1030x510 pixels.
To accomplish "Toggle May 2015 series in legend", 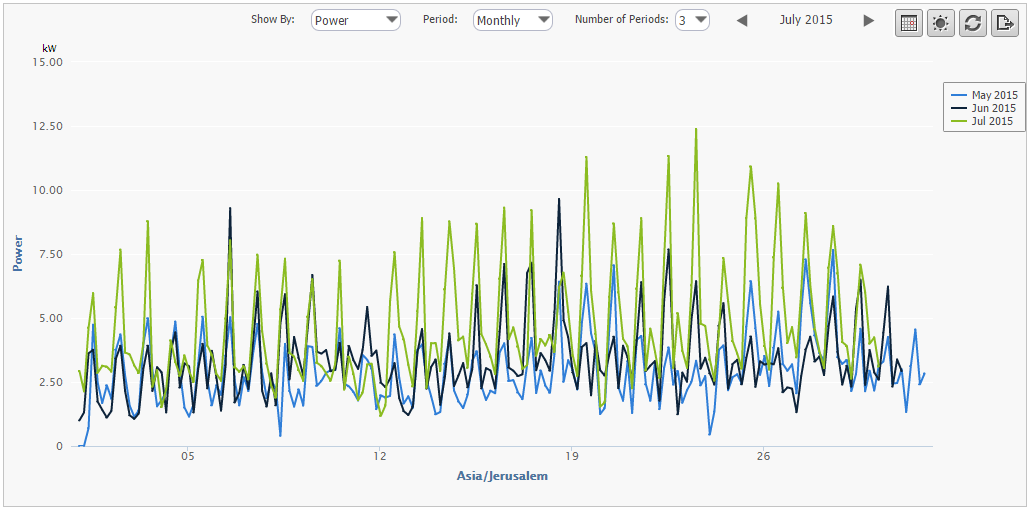I will (993, 95).
